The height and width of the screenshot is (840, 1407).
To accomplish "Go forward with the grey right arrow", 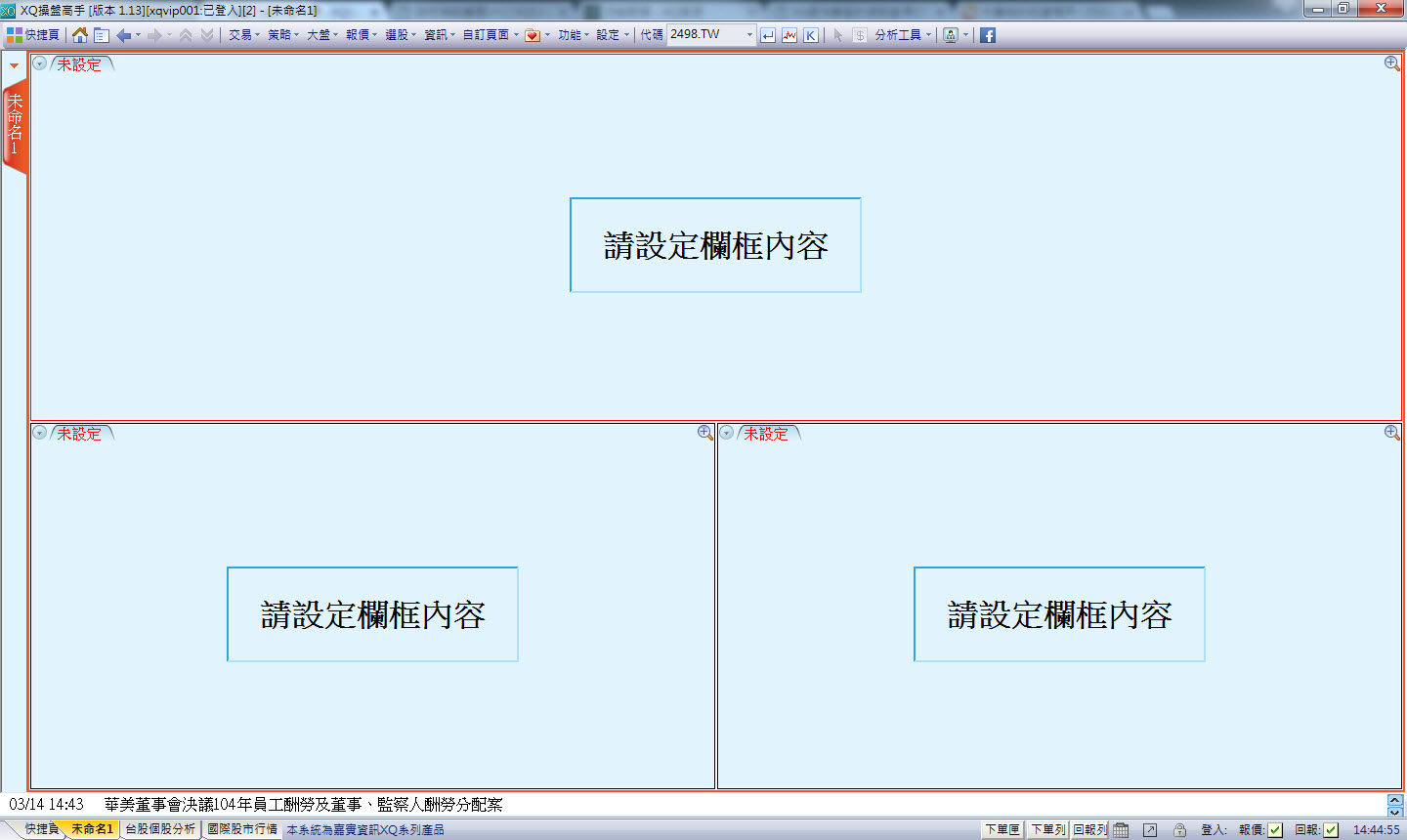I will click(154, 35).
